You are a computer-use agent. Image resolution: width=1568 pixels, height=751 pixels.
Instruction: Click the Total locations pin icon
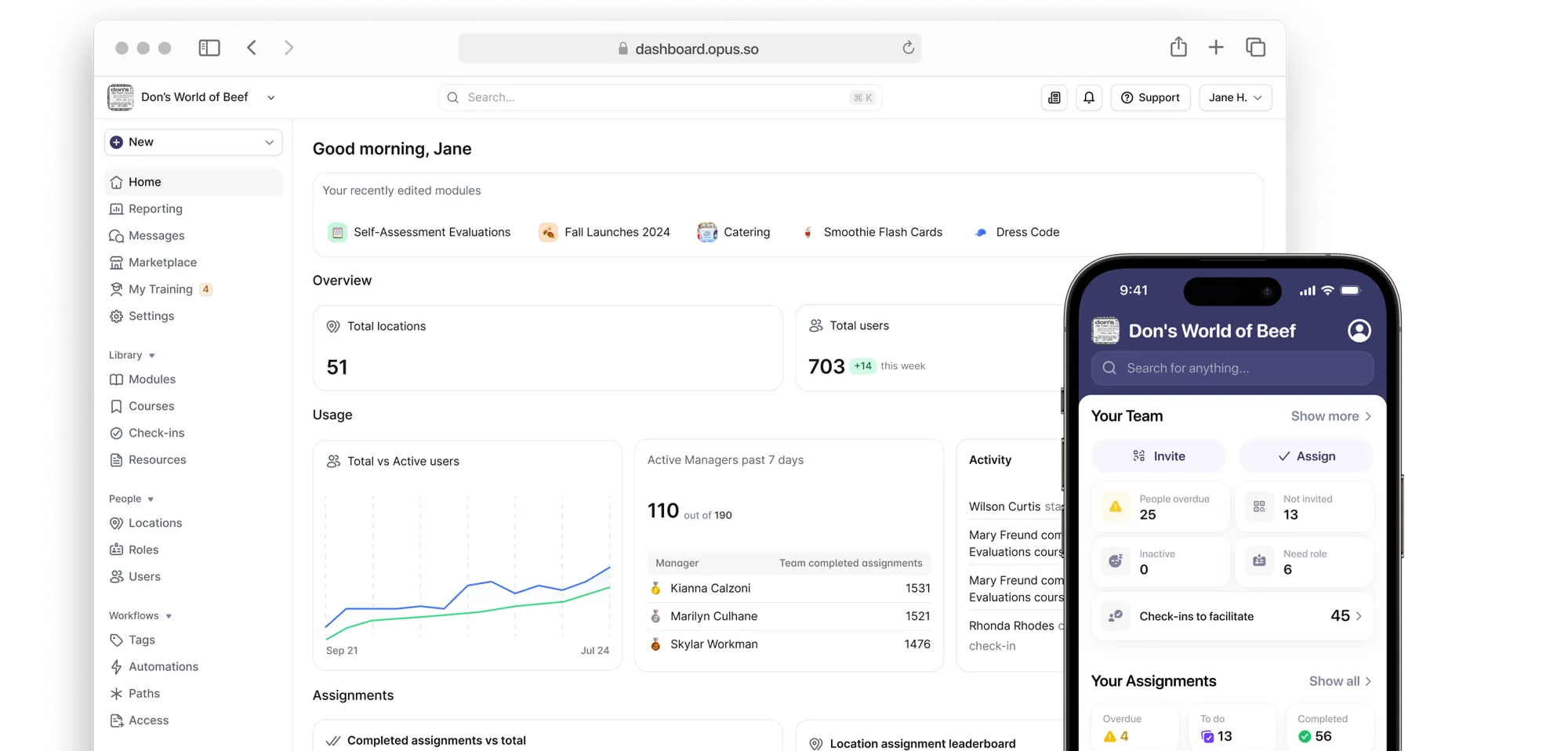pos(333,326)
